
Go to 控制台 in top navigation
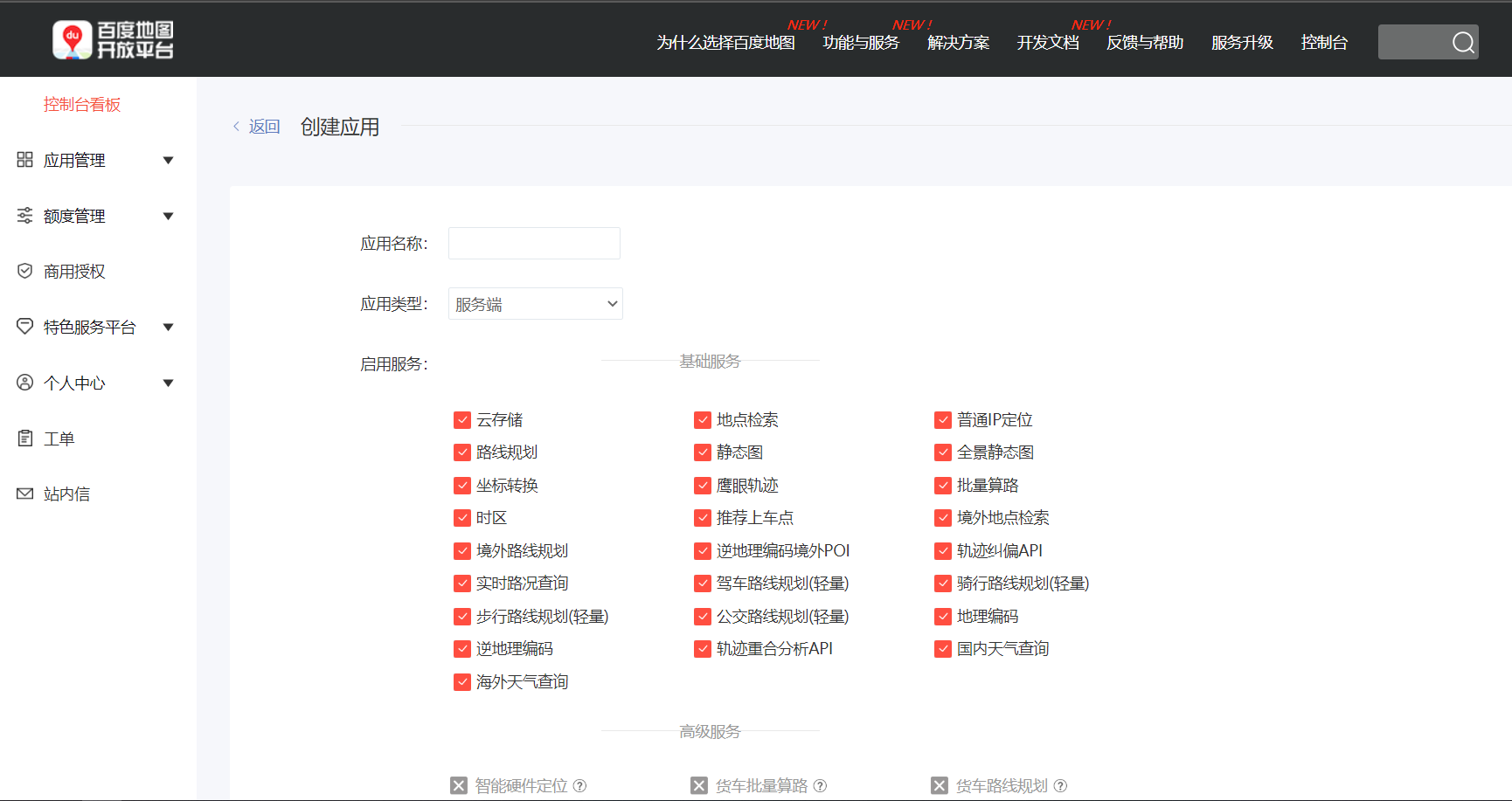pos(1324,42)
